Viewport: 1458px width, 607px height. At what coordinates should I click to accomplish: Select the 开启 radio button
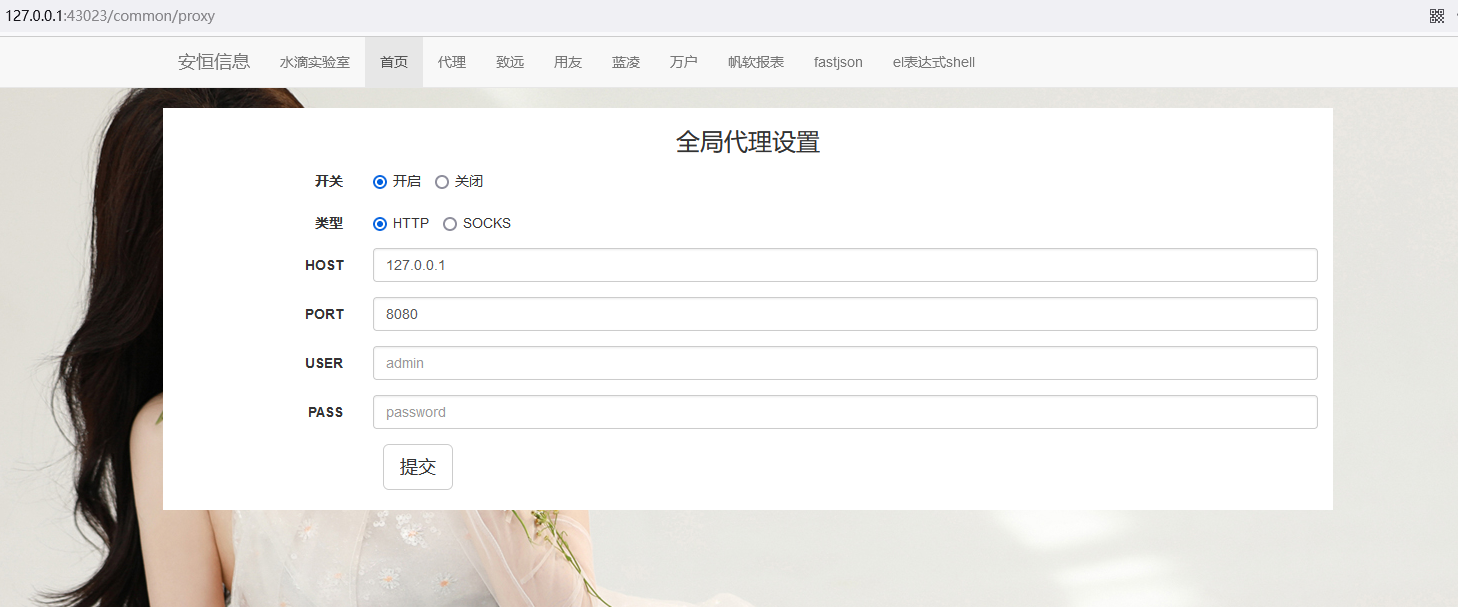pyautogui.click(x=380, y=182)
